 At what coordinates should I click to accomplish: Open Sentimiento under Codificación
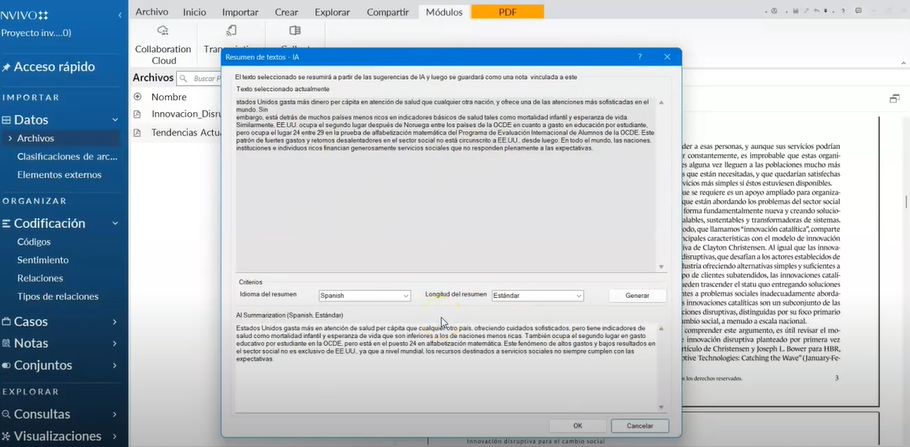coord(43,260)
